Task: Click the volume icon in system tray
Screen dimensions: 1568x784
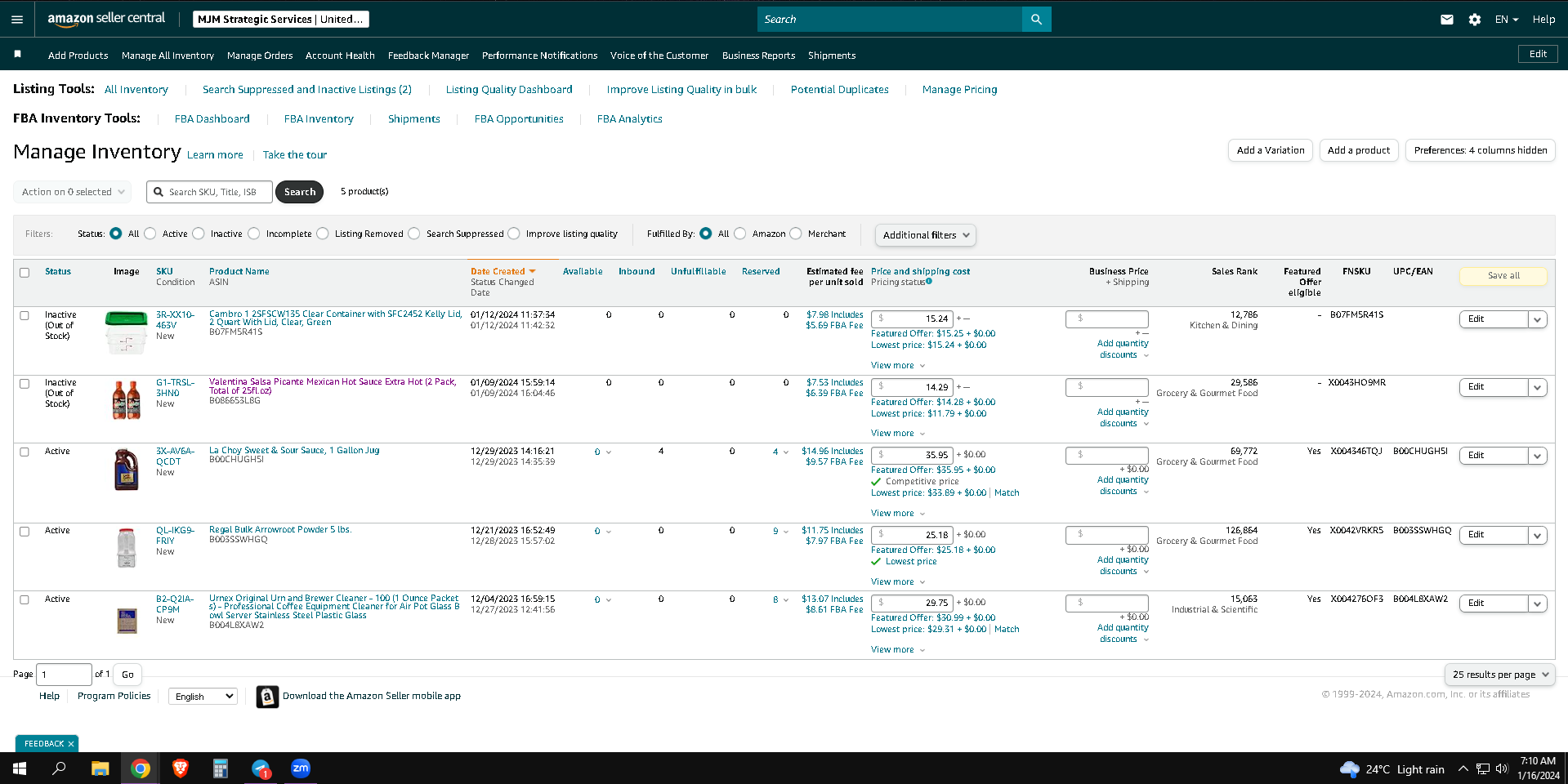Action: (x=1502, y=768)
